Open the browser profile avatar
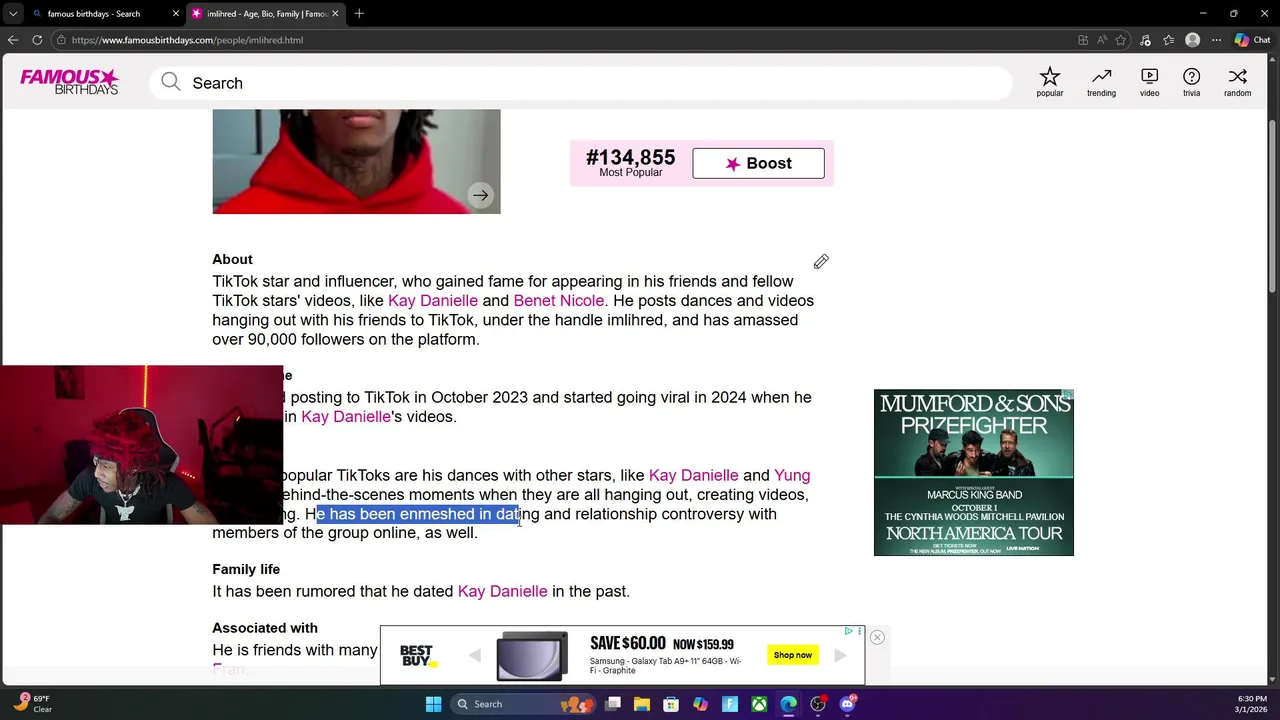Viewport: 1280px width, 720px height. point(1192,40)
